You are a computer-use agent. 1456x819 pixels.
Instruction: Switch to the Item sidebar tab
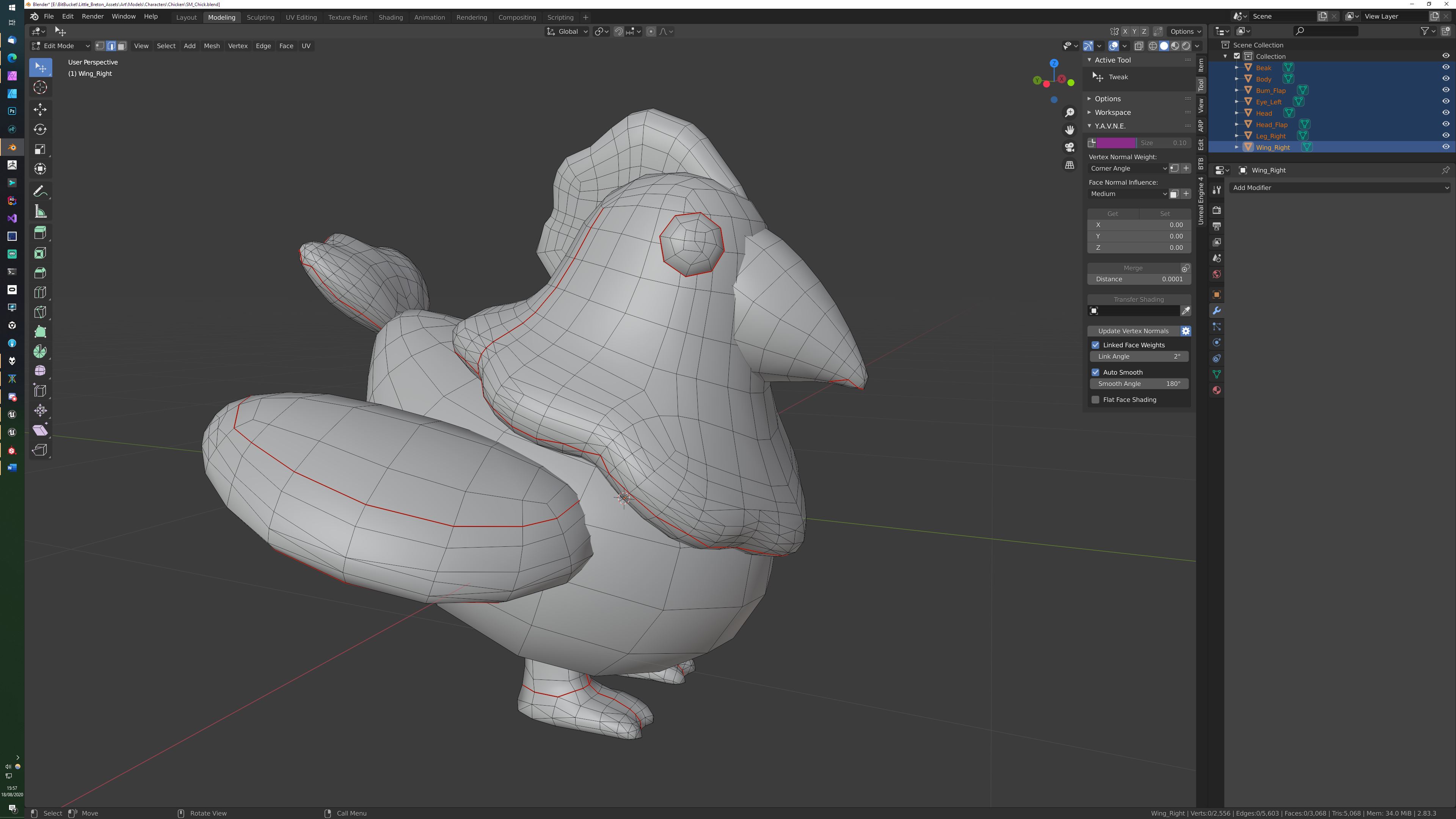coord(1200,66)
